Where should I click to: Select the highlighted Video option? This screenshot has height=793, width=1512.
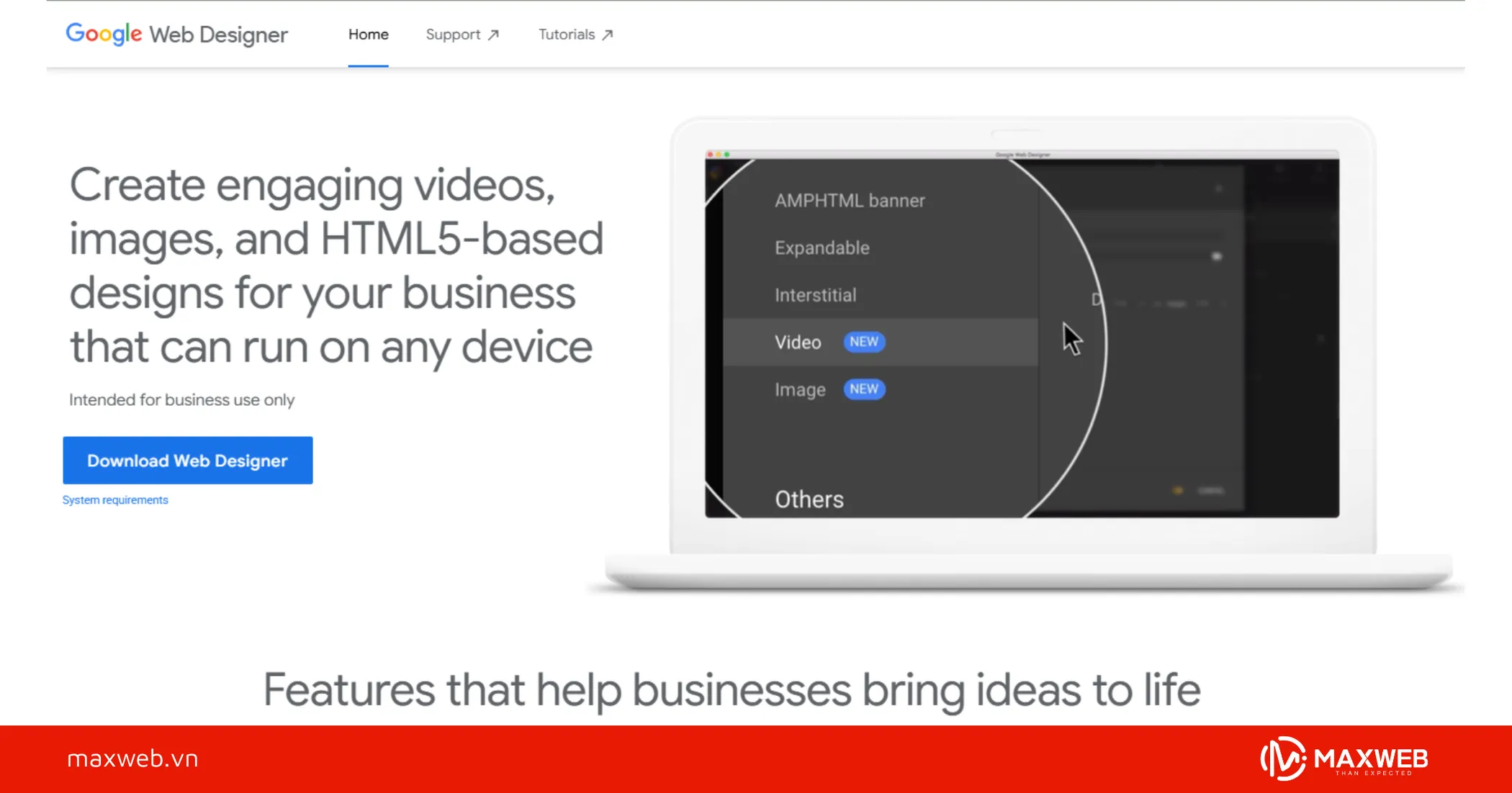pyautogui.click(x=798, y=342)
